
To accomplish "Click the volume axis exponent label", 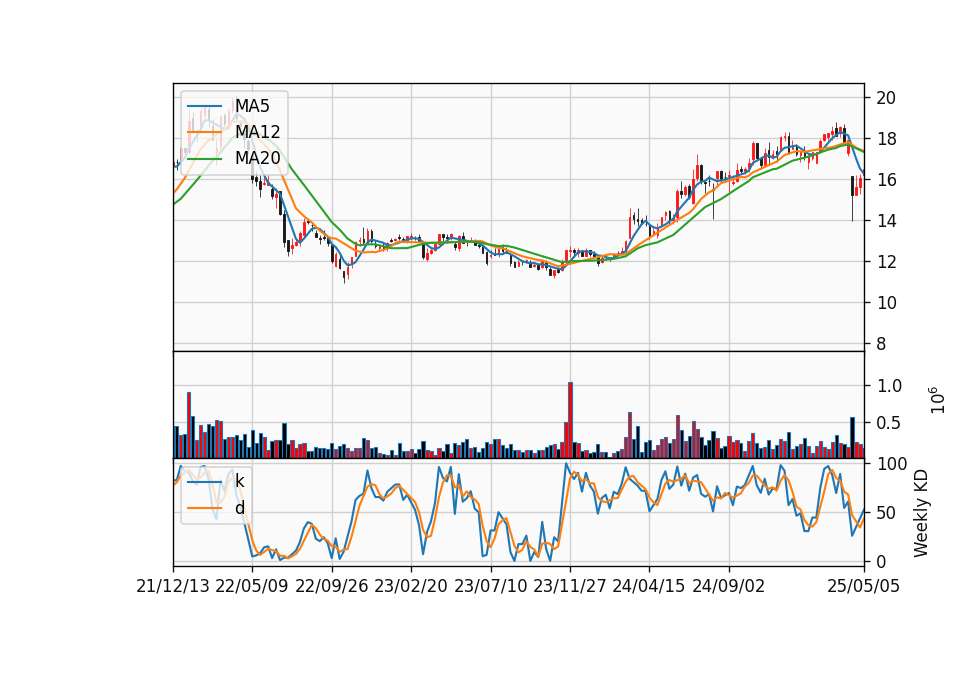I will (x=937, y=400).
